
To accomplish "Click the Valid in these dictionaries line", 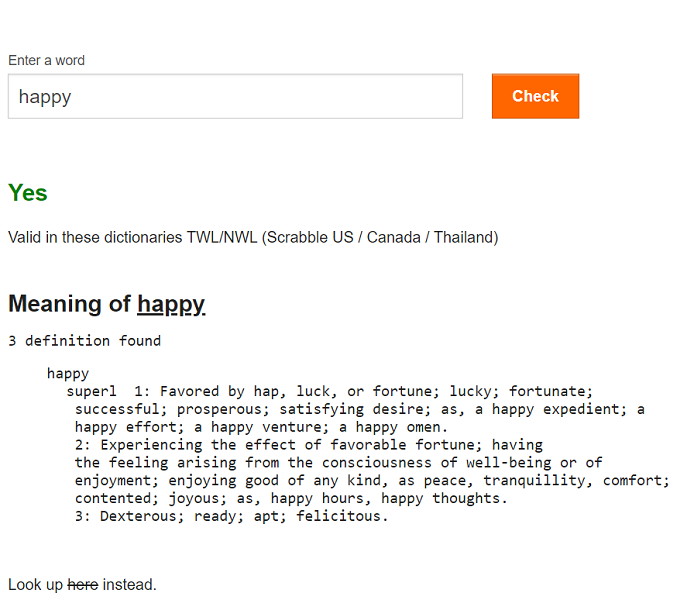I will 253,238.
